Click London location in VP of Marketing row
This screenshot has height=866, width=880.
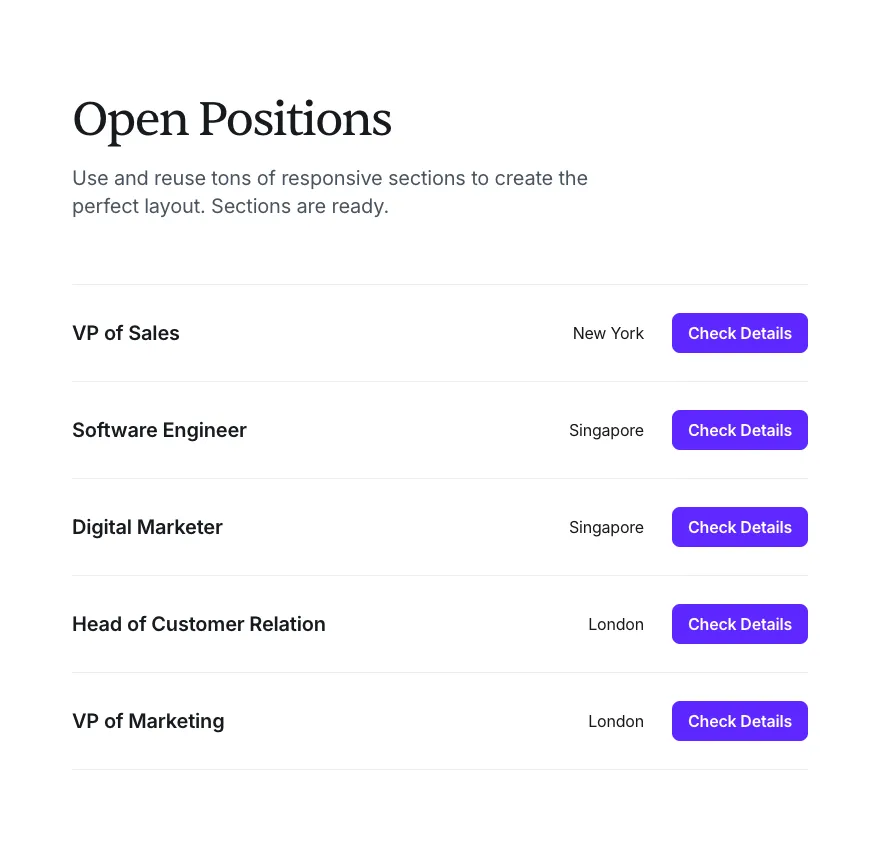616,721
